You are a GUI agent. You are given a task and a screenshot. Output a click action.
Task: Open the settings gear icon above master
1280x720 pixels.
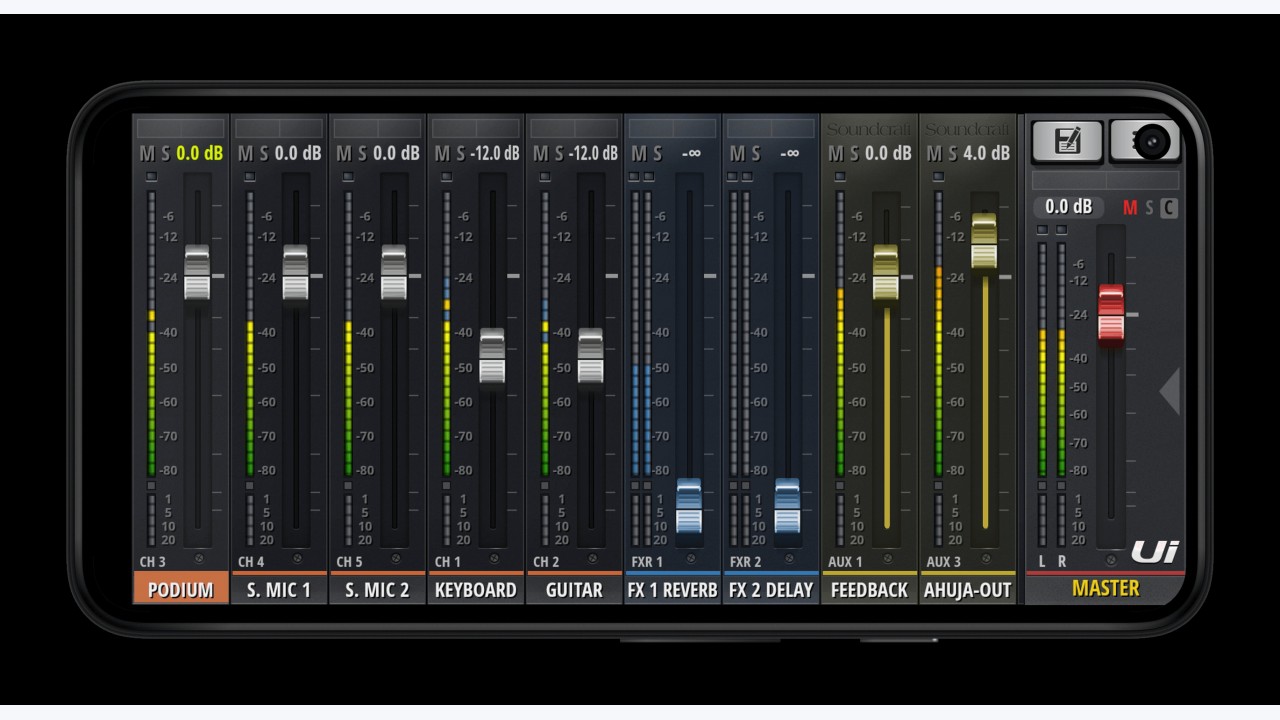[x=1145, y=142]
